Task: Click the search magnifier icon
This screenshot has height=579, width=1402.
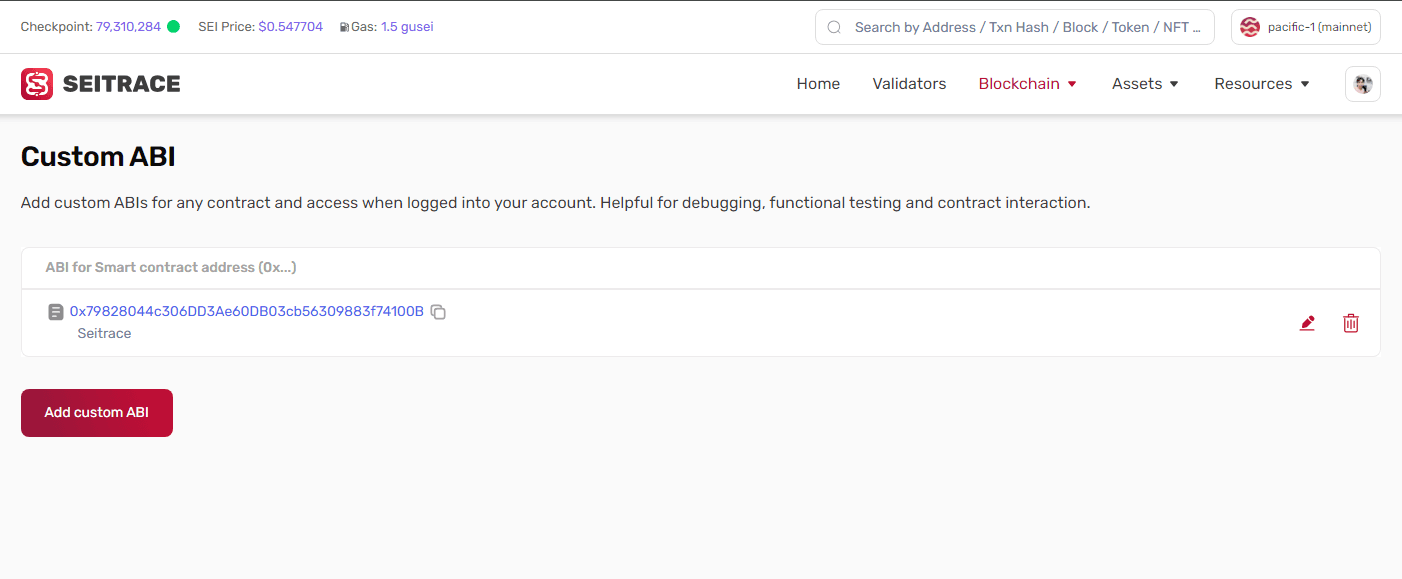Action: click(834, 28)
